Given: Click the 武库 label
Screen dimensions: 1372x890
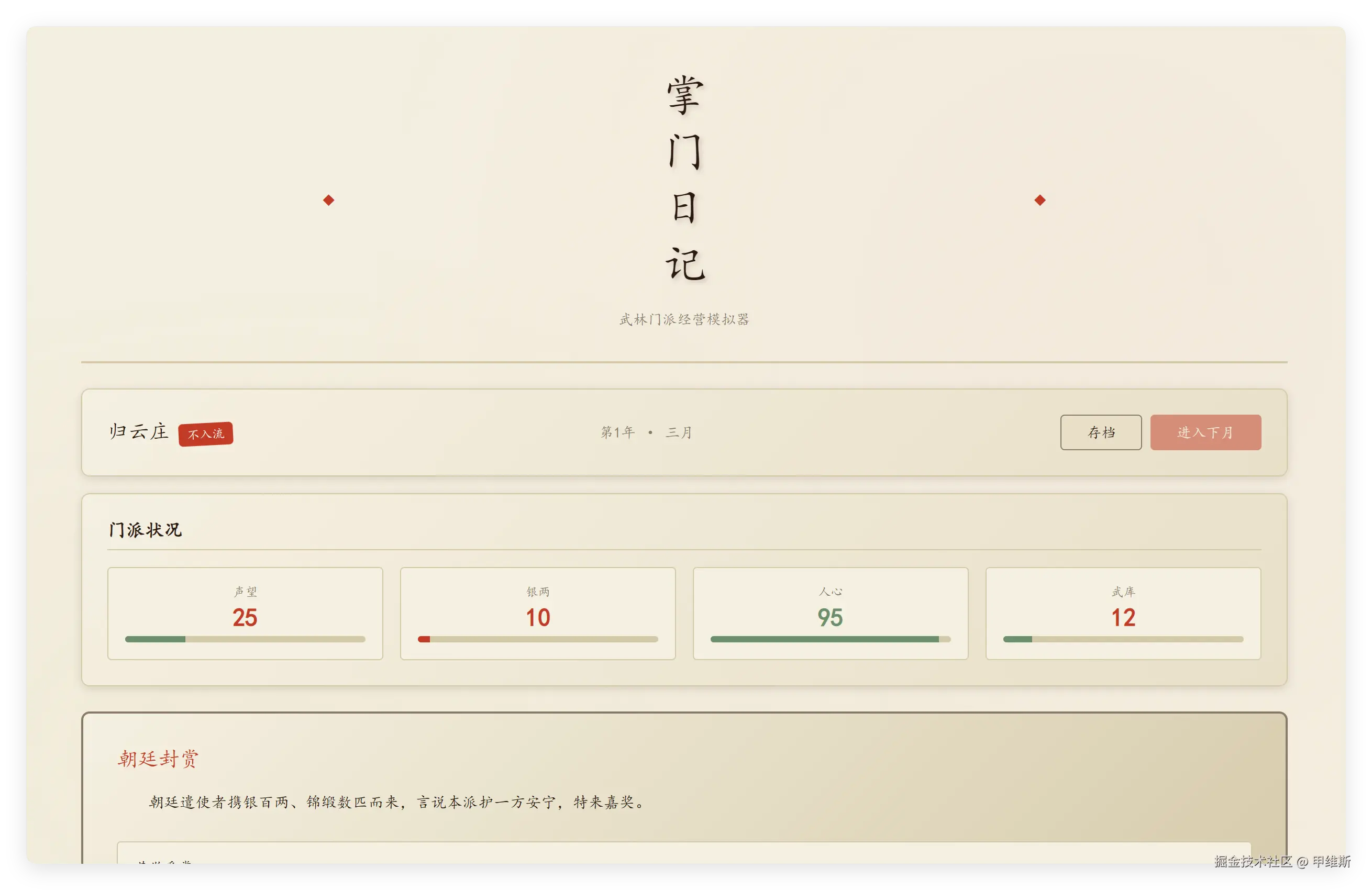Looking at the screenshot, I should [x=1123, y=592].
